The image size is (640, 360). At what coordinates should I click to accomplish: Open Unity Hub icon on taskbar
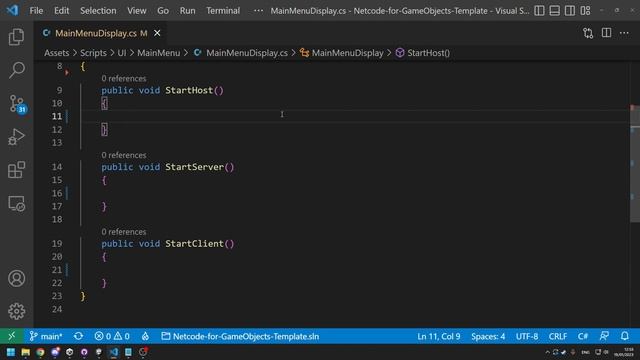69,352
